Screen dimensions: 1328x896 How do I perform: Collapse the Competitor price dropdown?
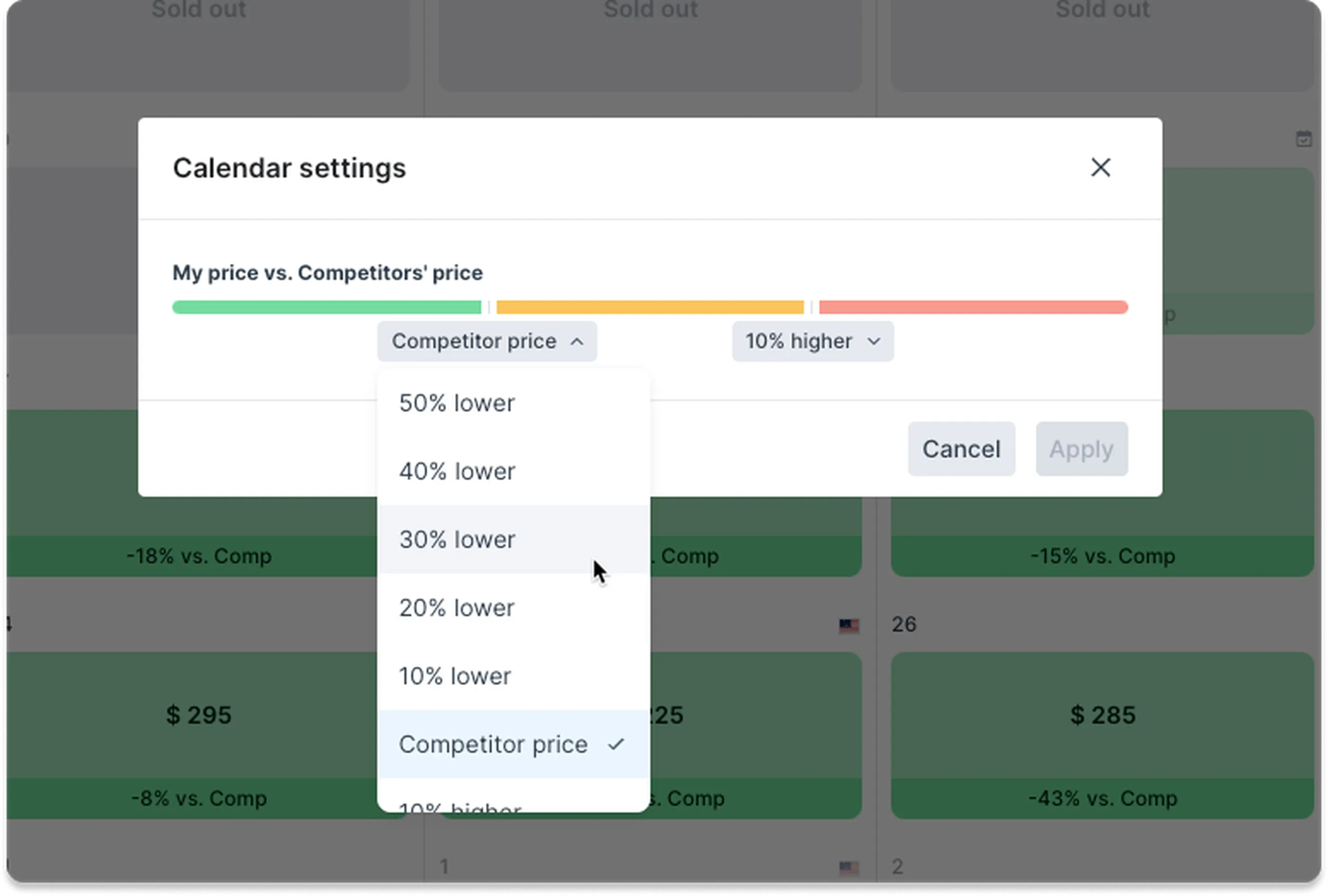click(x=487, y=341)
